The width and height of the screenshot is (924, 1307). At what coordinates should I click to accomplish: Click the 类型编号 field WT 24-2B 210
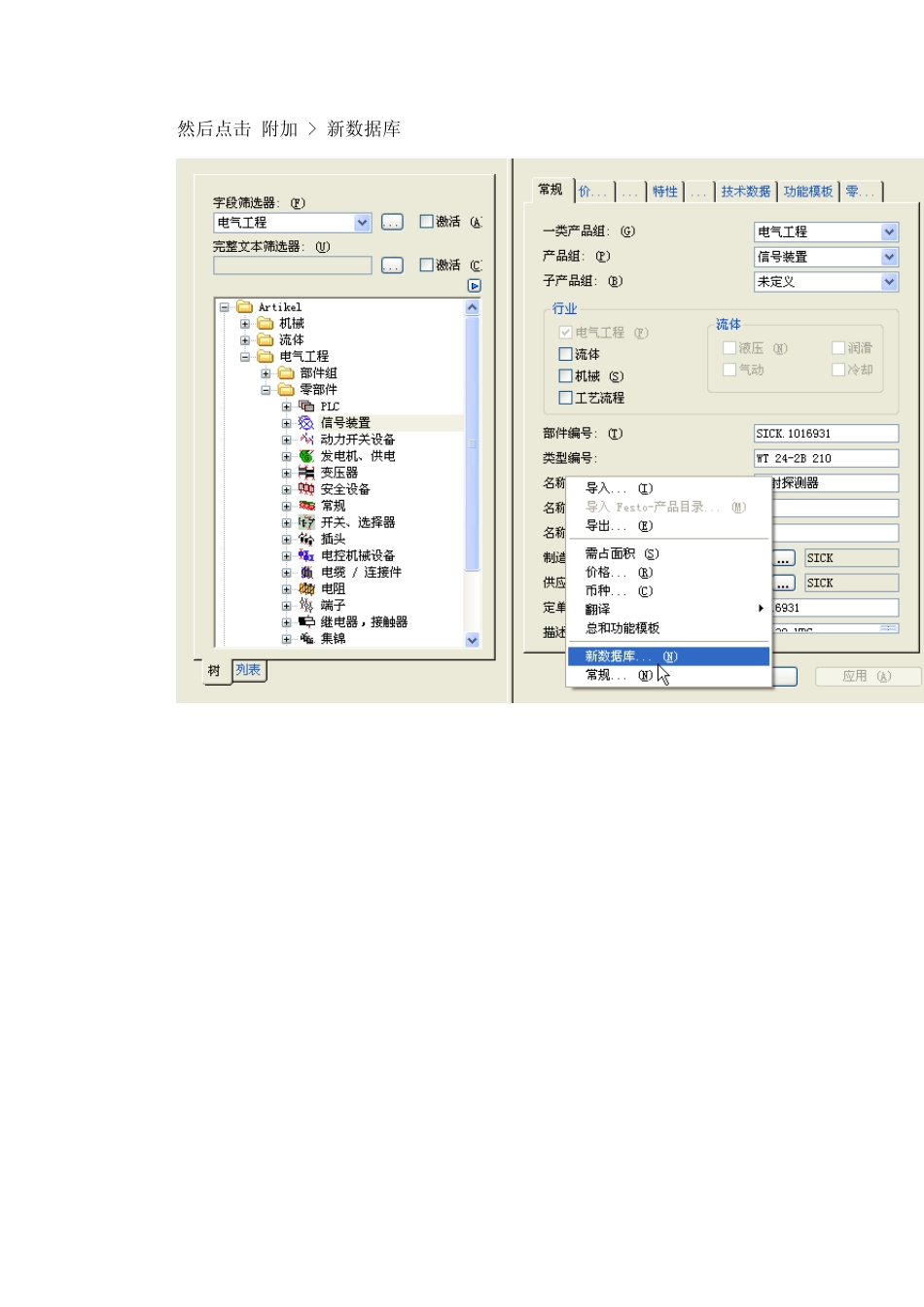click(x=826, y=458)
